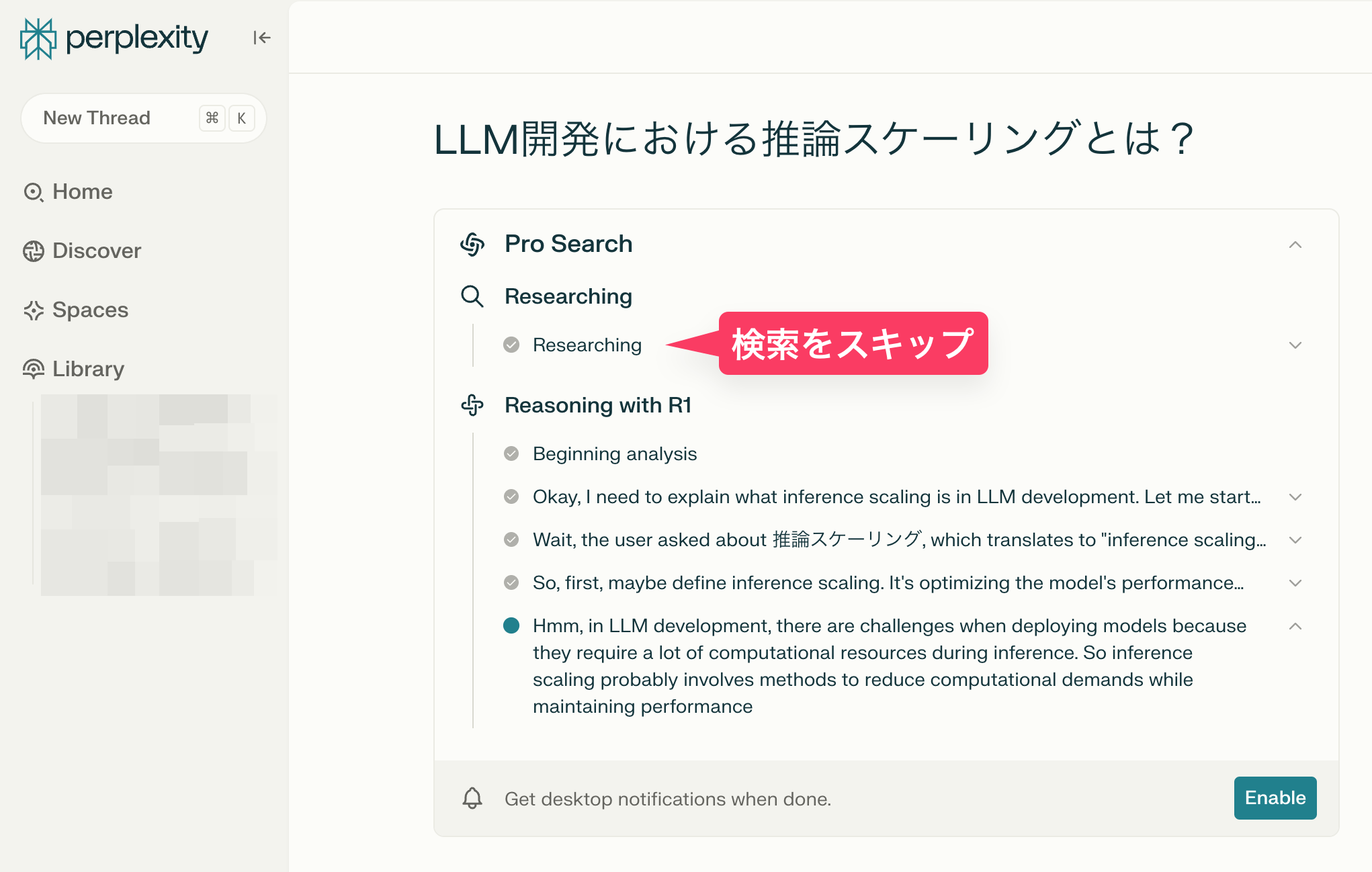Click the notification bell icon

point(472,798)
